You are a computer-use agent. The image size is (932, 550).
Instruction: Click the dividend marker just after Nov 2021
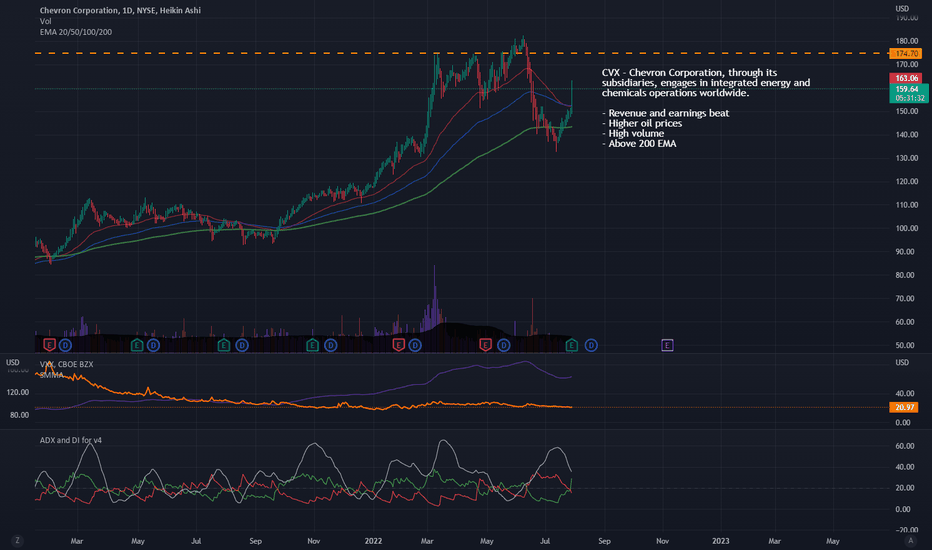pos(330,345)
